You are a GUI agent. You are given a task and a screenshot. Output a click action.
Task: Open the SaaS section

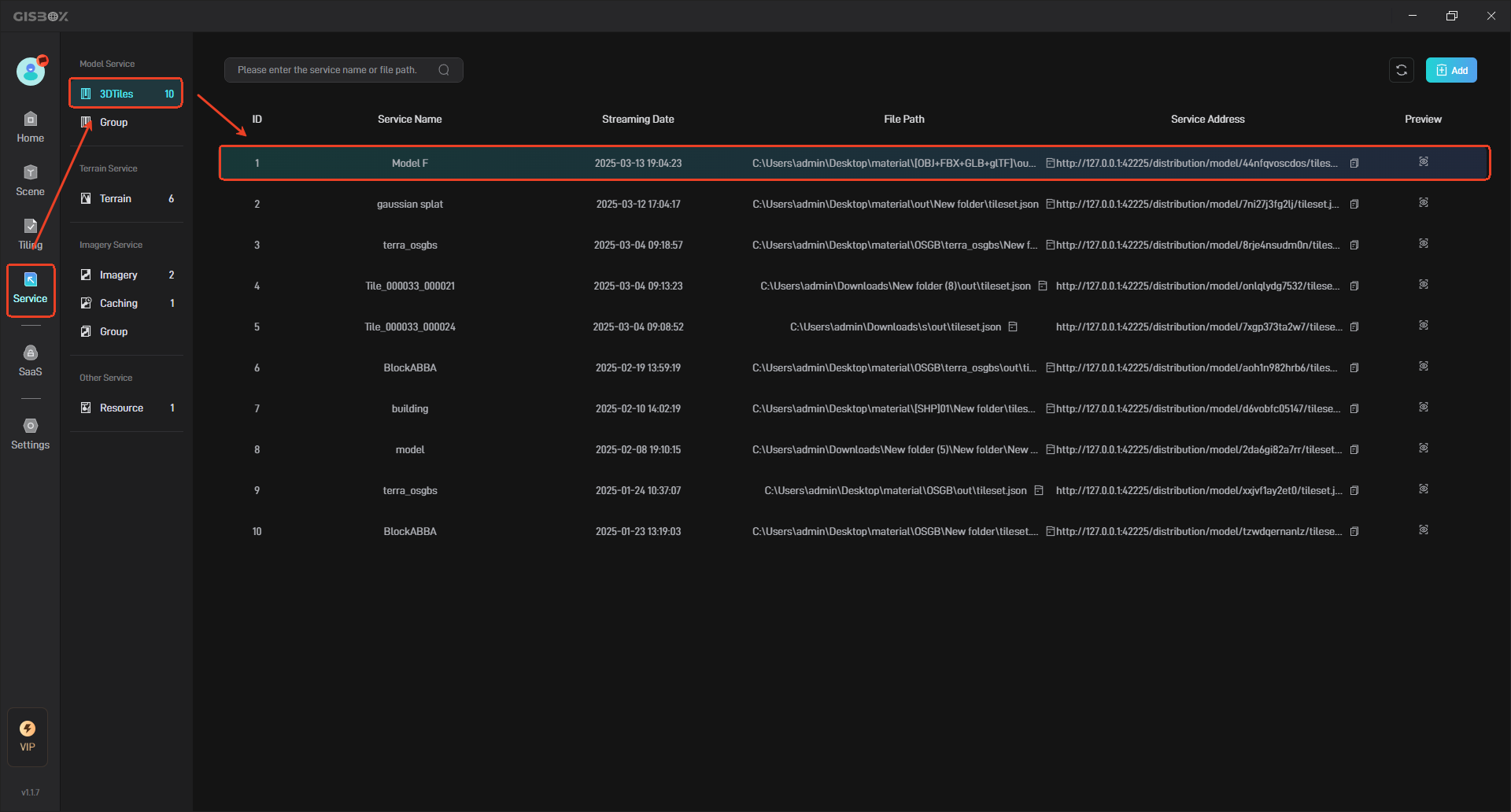[x=31, y=361]
